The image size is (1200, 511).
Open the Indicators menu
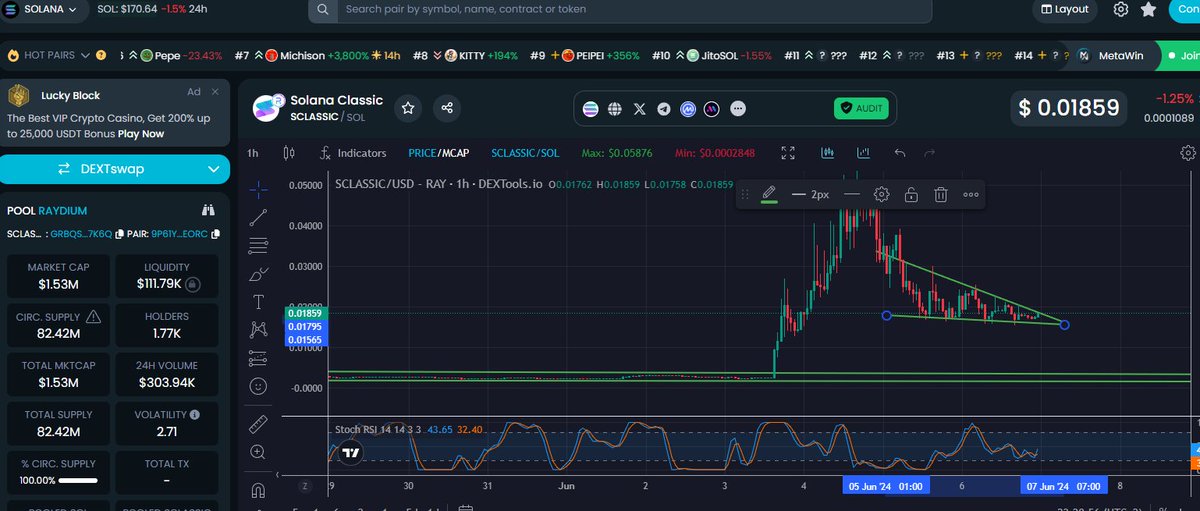tap(352, 153)
